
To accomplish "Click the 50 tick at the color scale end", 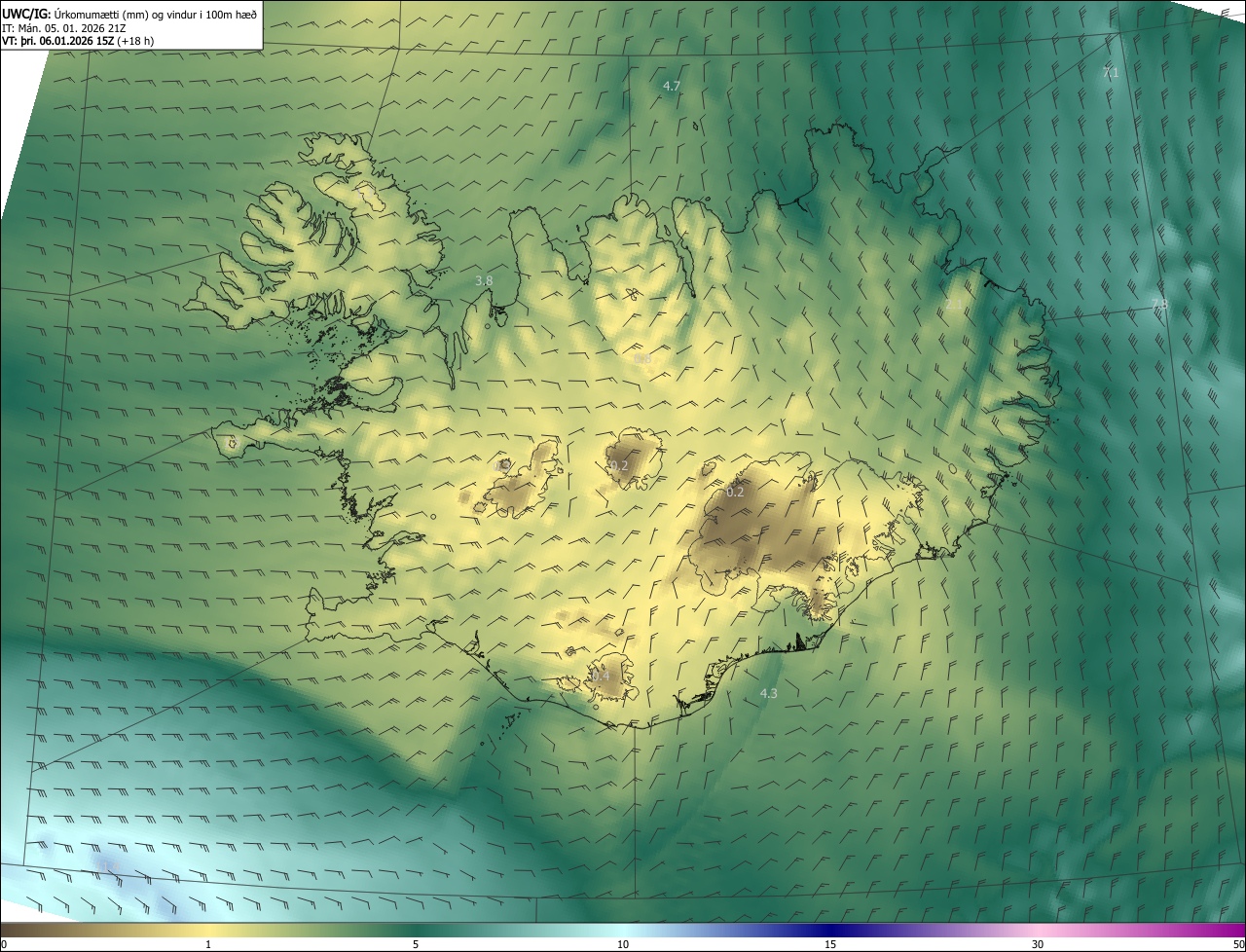I will coord(1238,945).
